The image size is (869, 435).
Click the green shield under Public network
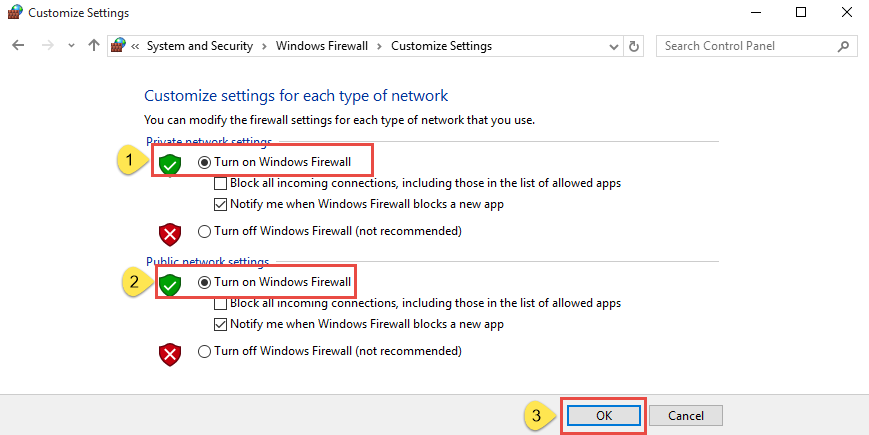170,285
